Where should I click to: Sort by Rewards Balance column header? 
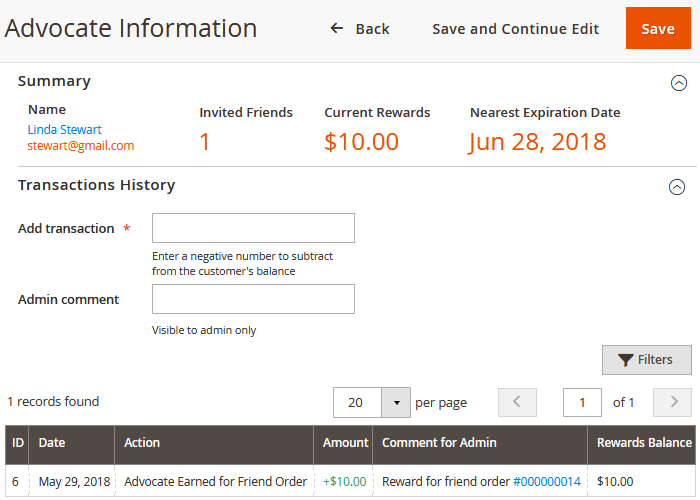click(x=642, y=445)
